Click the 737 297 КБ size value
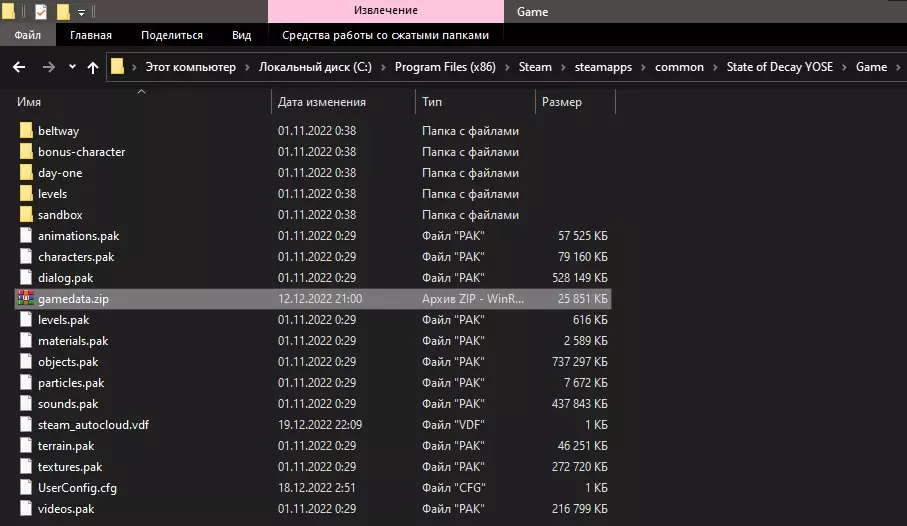Screen dimensions: 907x526 coord(580,362)
